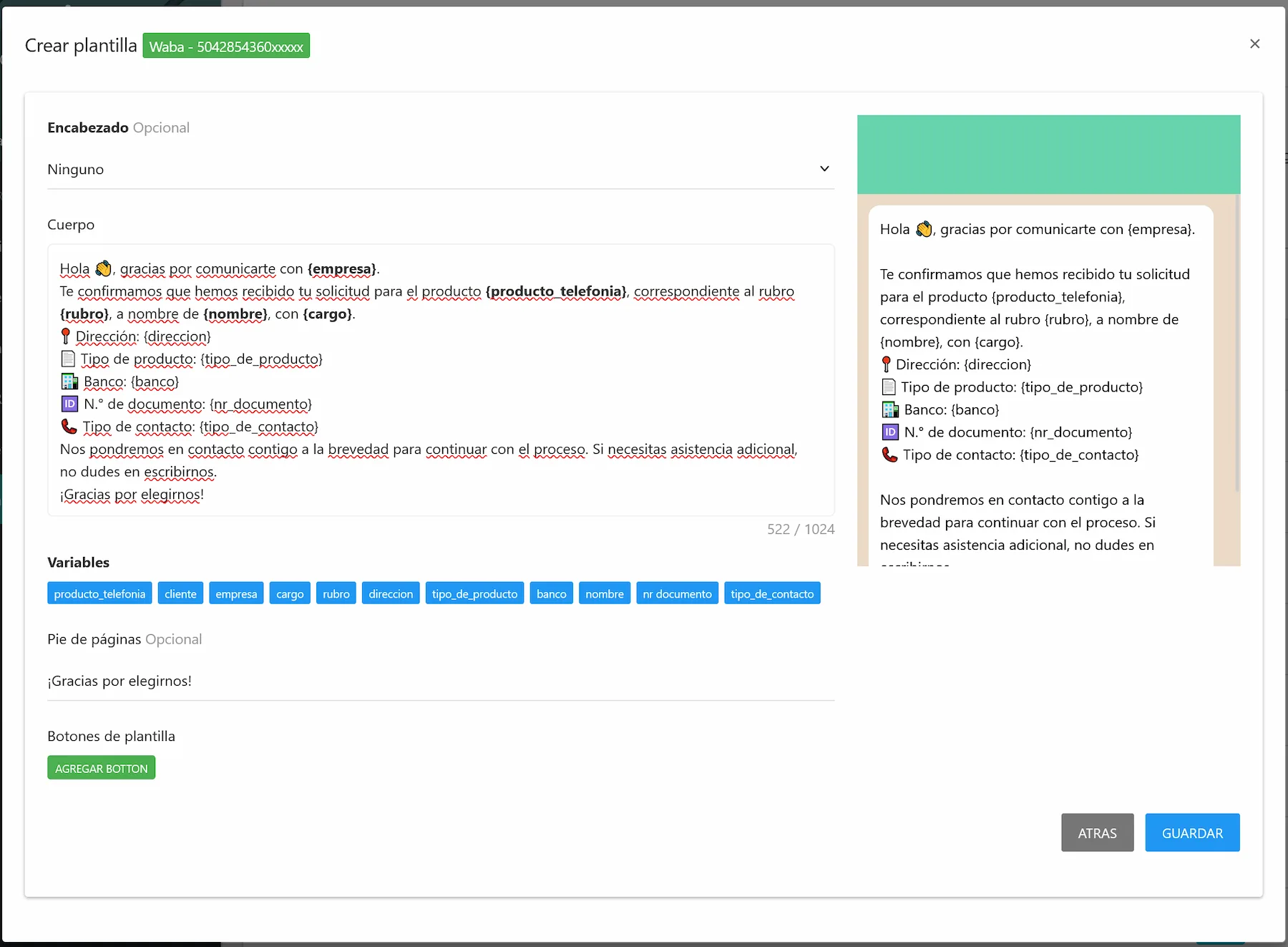This screenshot has width=1288, height=947.
Task: Click the preview panel vertical scrollbar
Action: (1237, 344)
